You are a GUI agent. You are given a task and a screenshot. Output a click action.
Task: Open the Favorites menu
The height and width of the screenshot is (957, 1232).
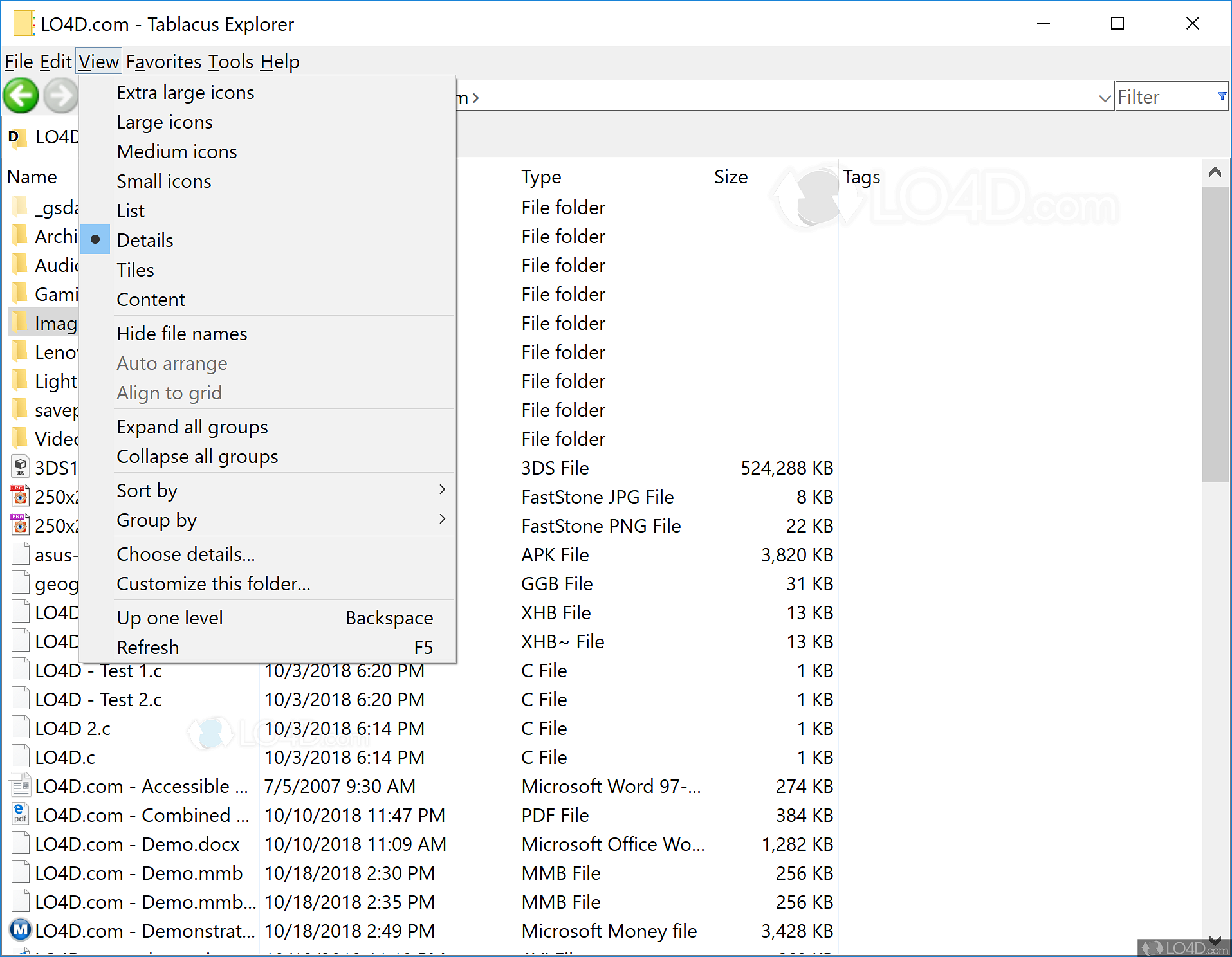[x=163, y=61]
